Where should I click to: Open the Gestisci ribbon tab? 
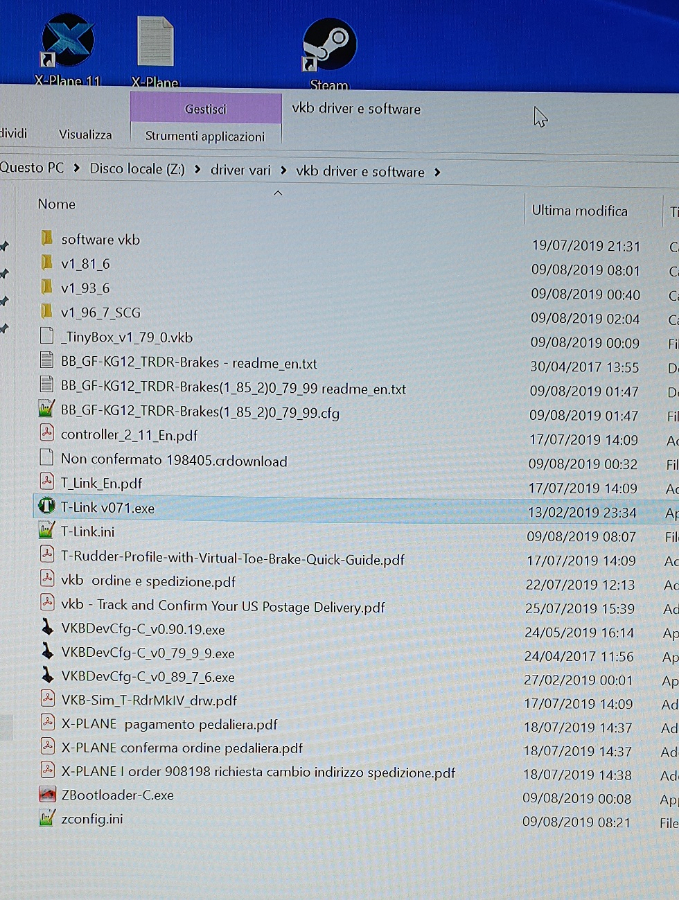click(205, 108)
